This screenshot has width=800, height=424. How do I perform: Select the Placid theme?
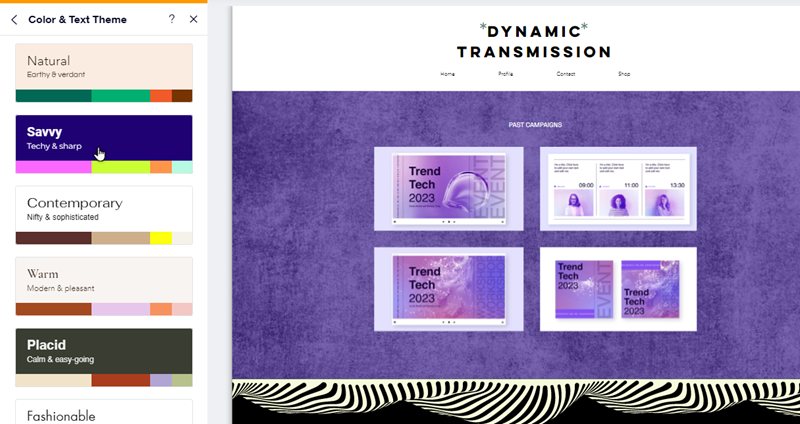[104, 350]
